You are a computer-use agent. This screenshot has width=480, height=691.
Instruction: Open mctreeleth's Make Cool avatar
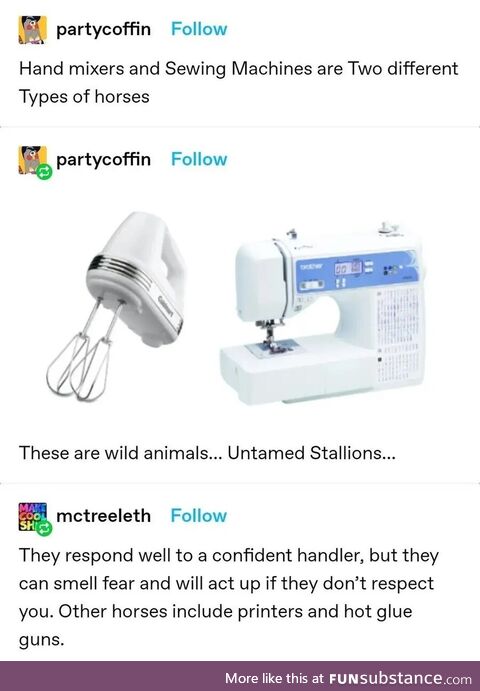click(x=33, y=516)
